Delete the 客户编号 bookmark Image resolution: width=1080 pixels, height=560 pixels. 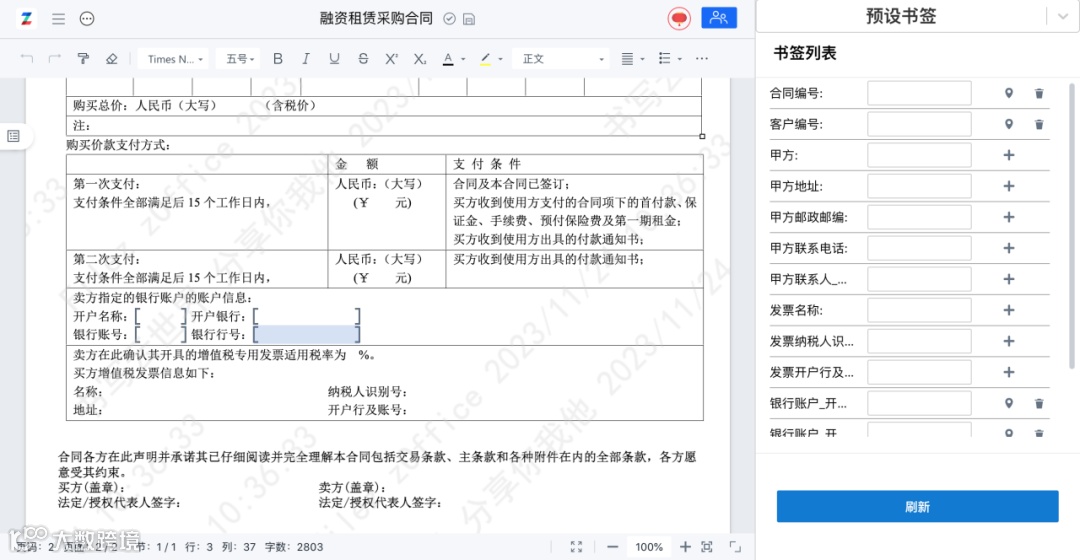[1039, 125]
